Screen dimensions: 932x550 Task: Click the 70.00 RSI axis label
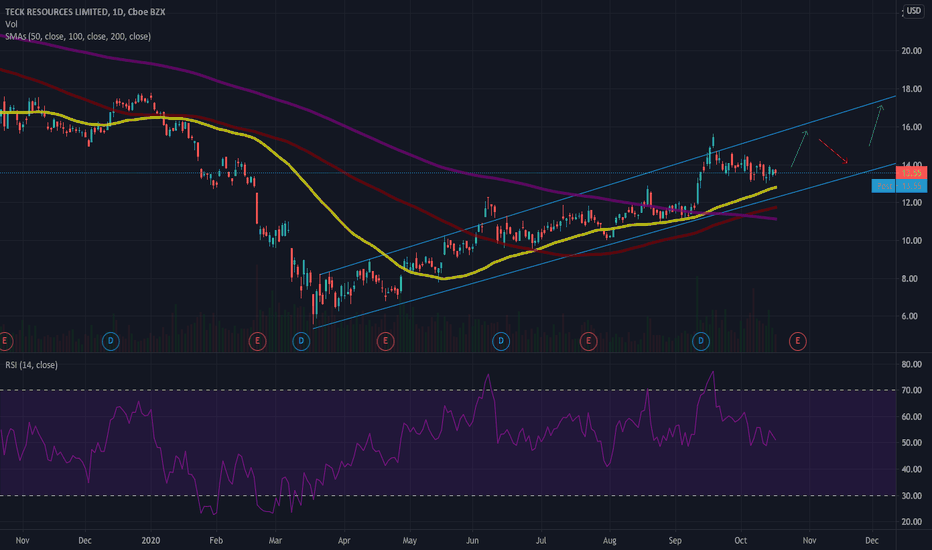coord(911,391)
